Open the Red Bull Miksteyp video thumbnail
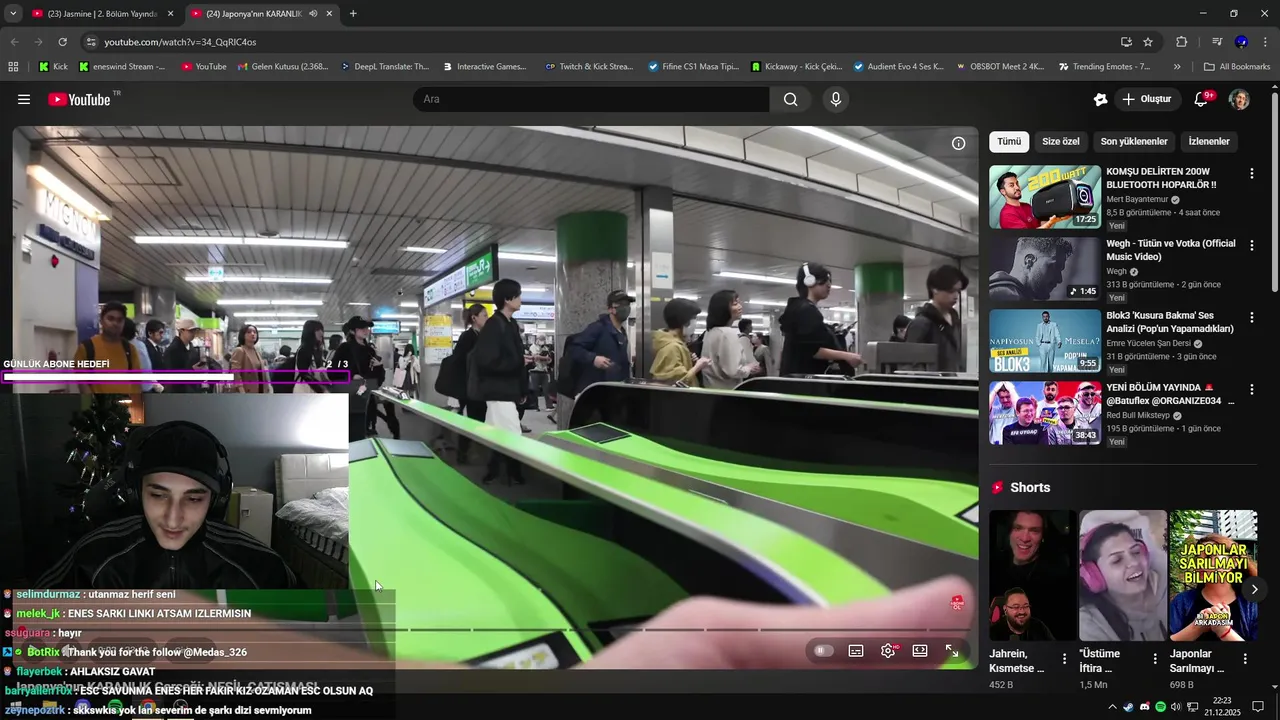The height and width of the screenshot is (720, 1280). 1045,413
